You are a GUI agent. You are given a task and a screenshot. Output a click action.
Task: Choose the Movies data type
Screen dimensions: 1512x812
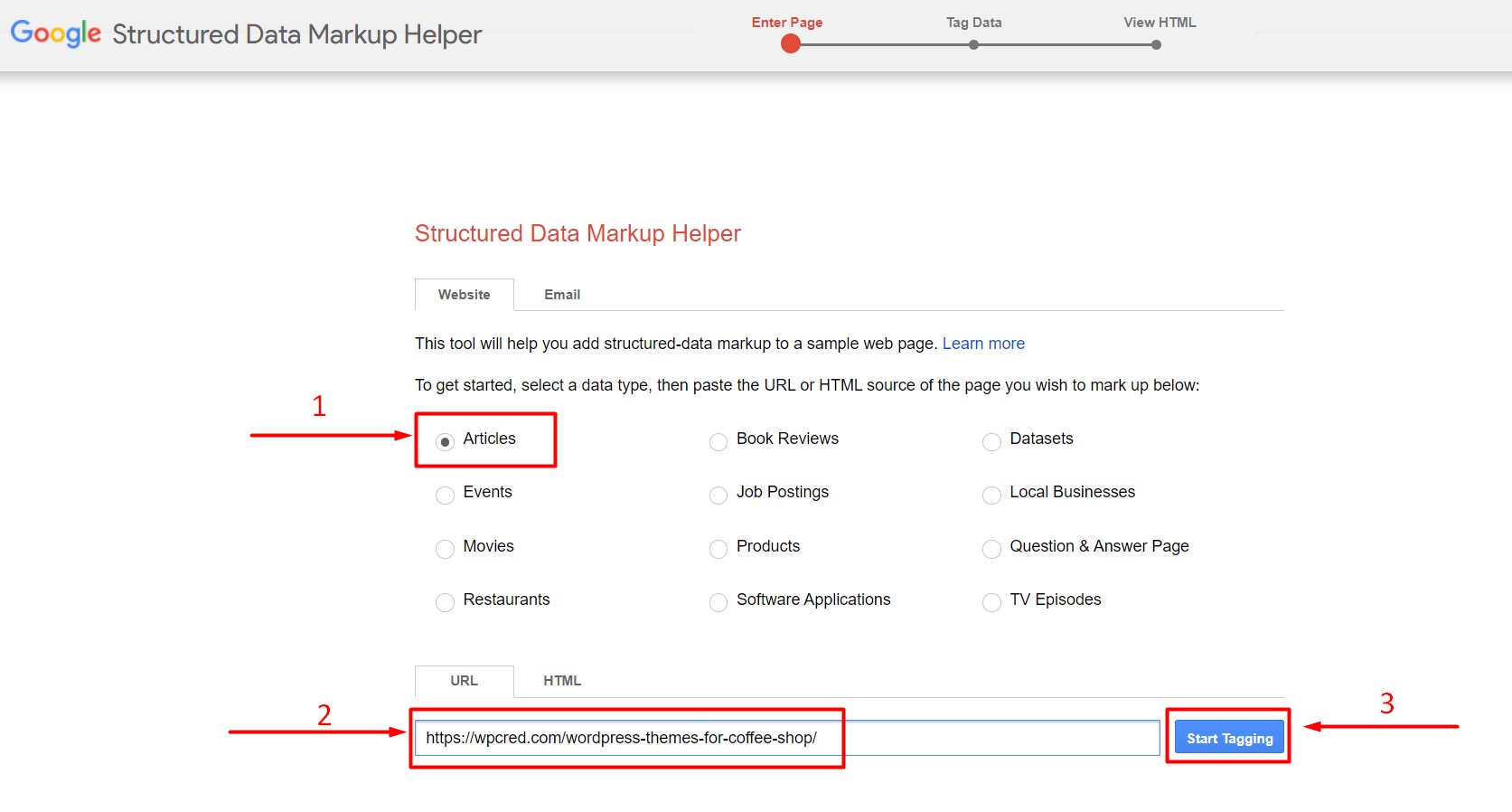coord(445,550)
